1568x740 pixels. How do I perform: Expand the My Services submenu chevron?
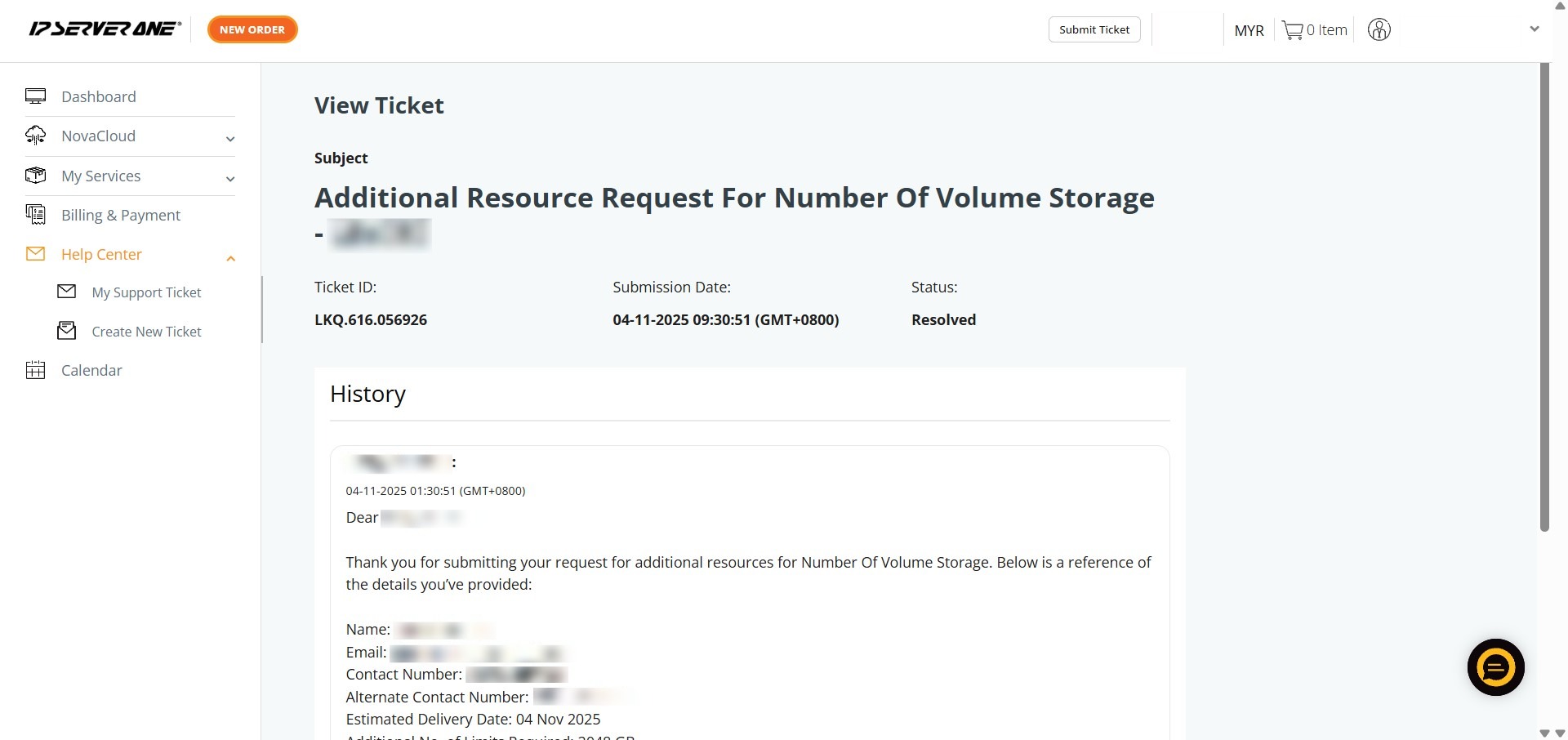click(230, 179)
